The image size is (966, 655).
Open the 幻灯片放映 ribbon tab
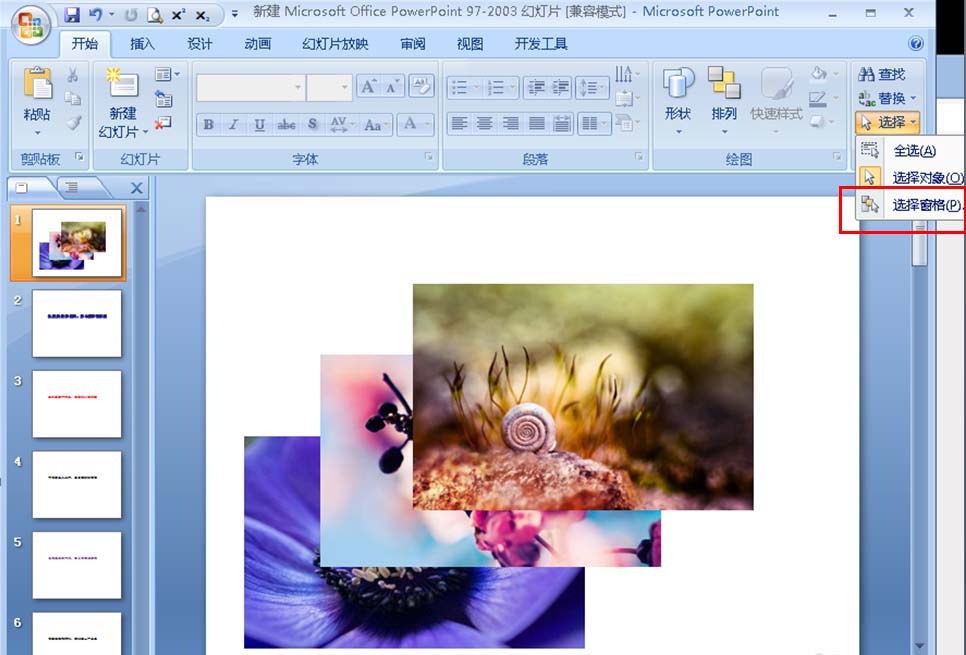tap(335, 44)
